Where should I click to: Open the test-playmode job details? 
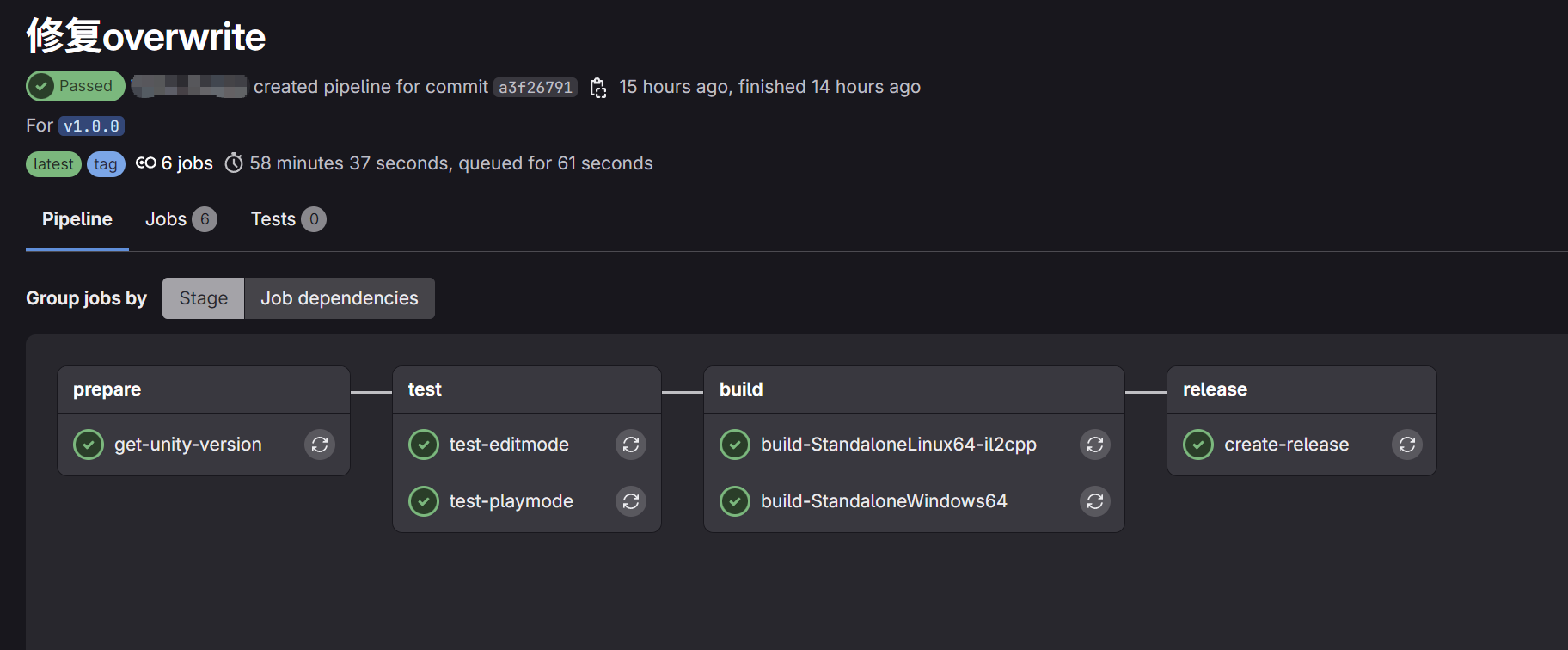511,501
